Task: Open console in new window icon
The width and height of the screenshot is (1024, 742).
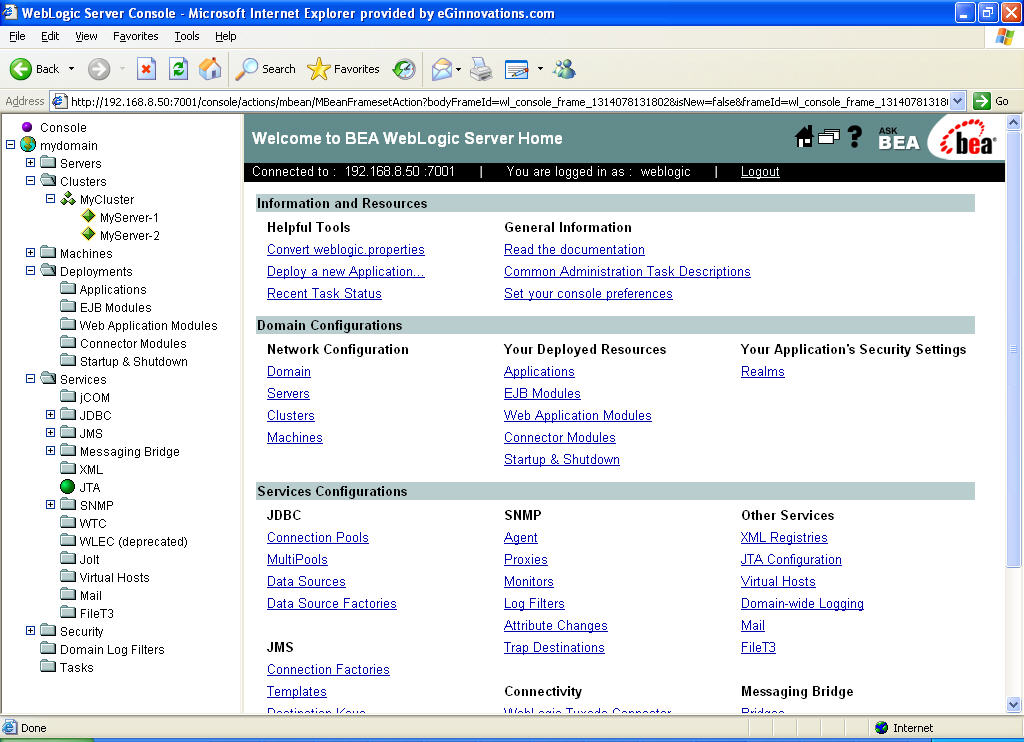Action: [x=829, y=137]
